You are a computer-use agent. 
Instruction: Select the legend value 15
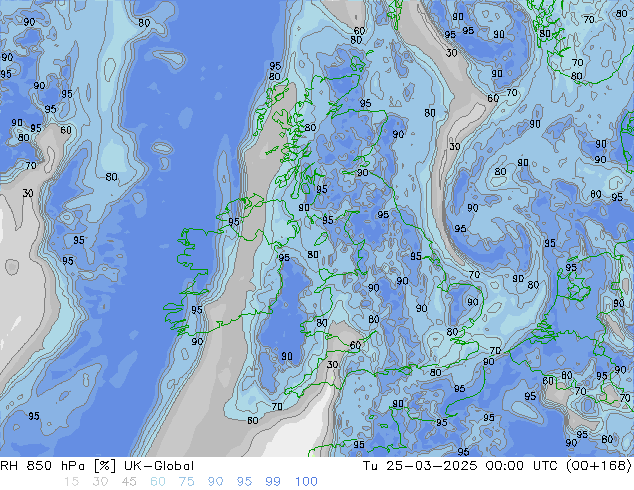(71, 482)
